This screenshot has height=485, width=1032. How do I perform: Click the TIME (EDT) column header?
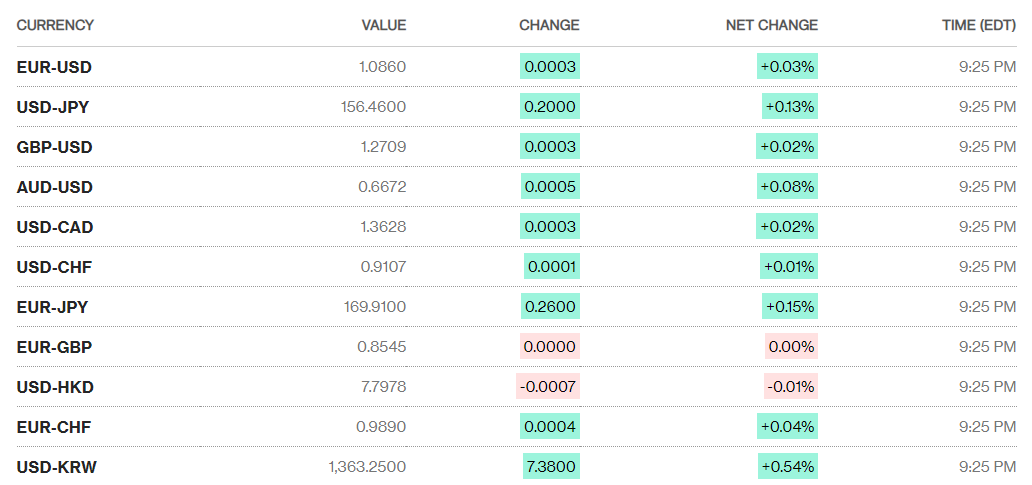(979, 25)
